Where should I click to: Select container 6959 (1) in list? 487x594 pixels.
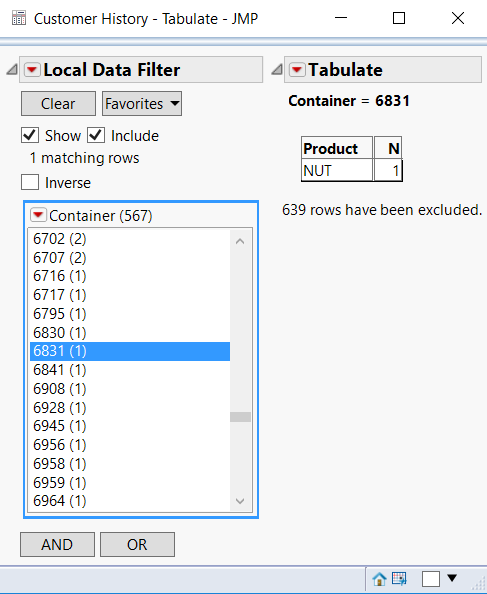[130, 483]
